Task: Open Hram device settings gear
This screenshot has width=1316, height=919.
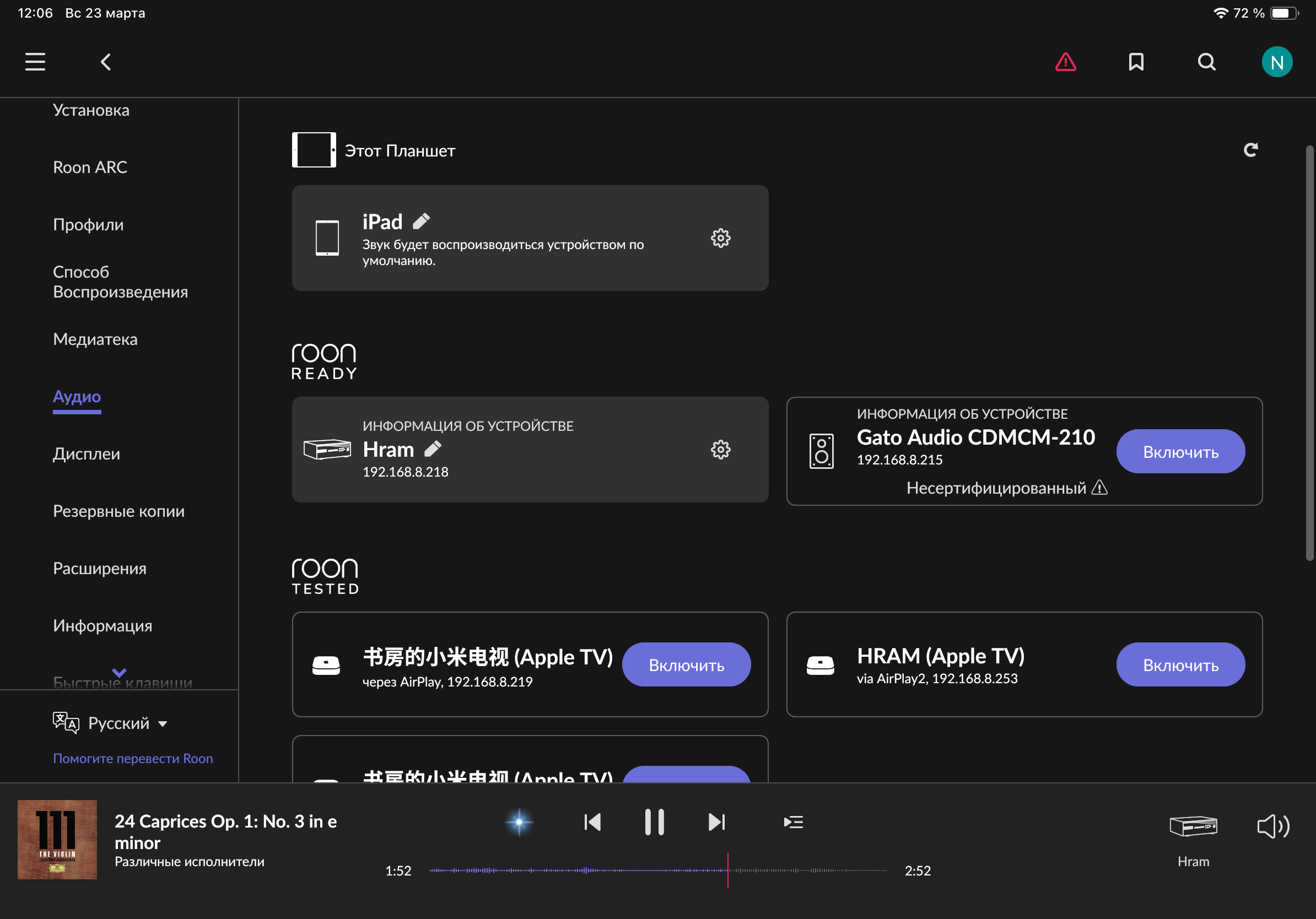Action: point(720,450)
